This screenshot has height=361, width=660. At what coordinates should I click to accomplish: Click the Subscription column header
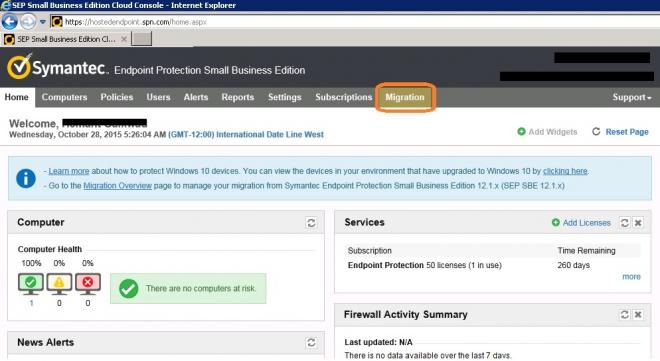click(370, 251)
